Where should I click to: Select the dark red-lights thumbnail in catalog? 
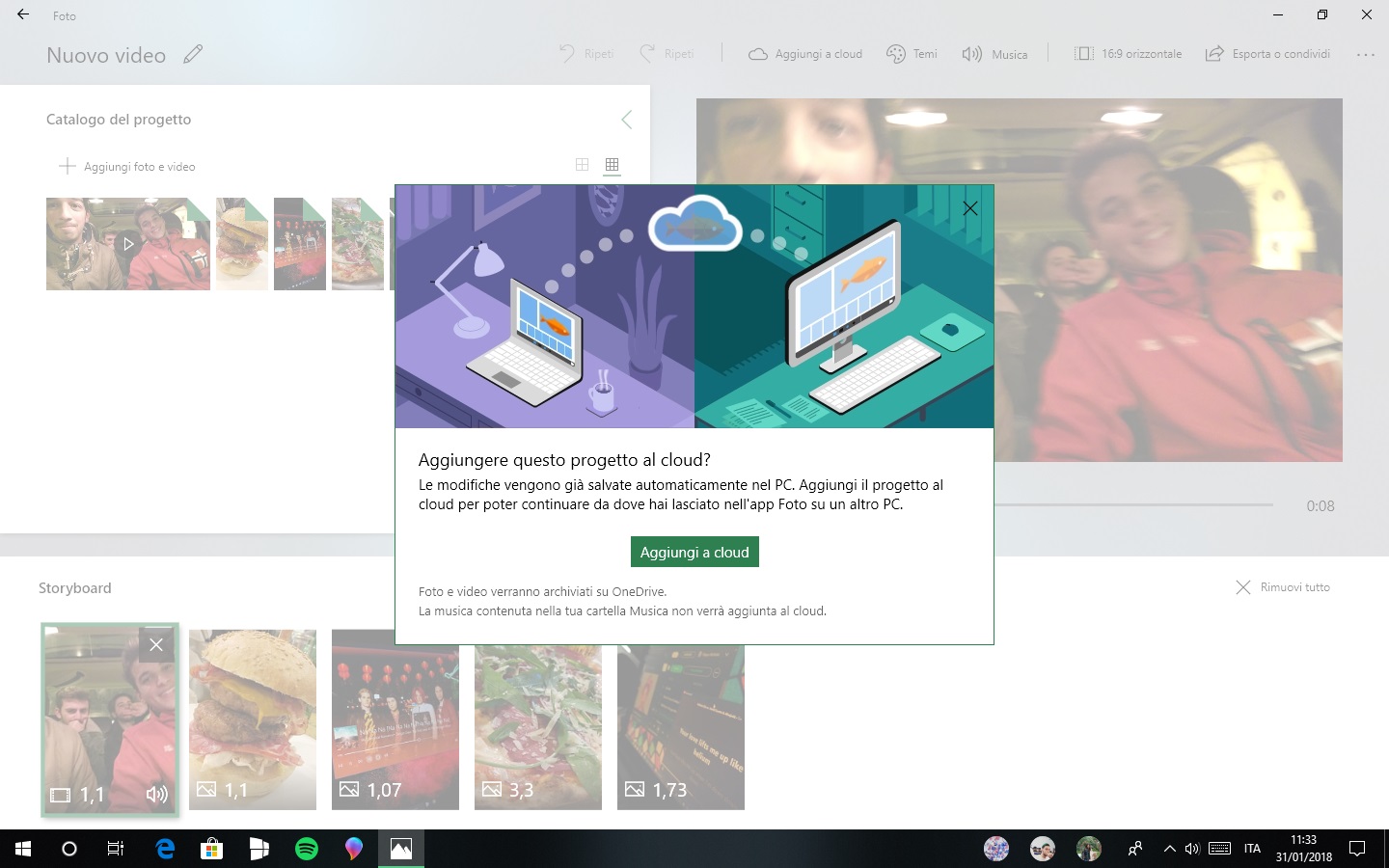point(300,244)
